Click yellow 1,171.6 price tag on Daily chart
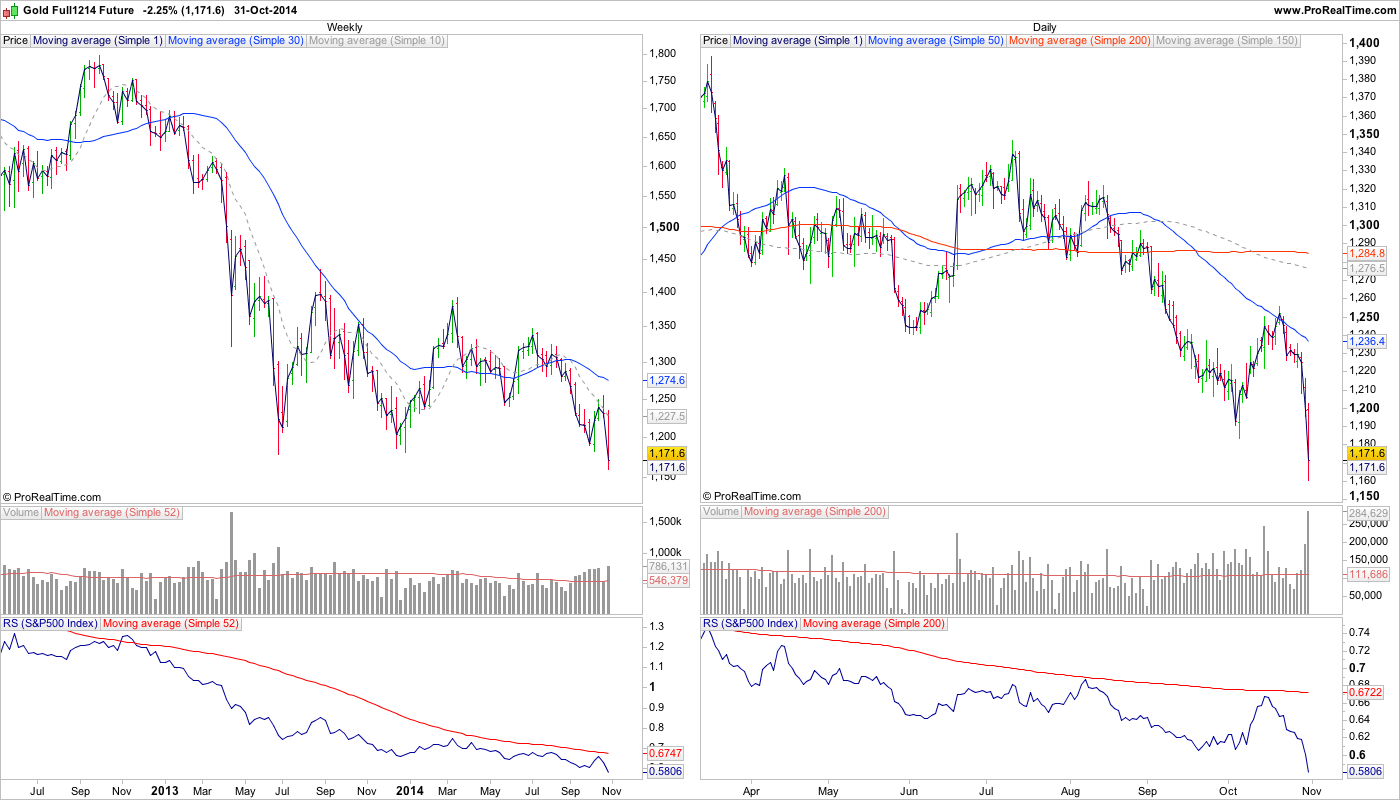Viewport: 1400px width, 800px height. pyautogui.click(x=1367, y=454)
